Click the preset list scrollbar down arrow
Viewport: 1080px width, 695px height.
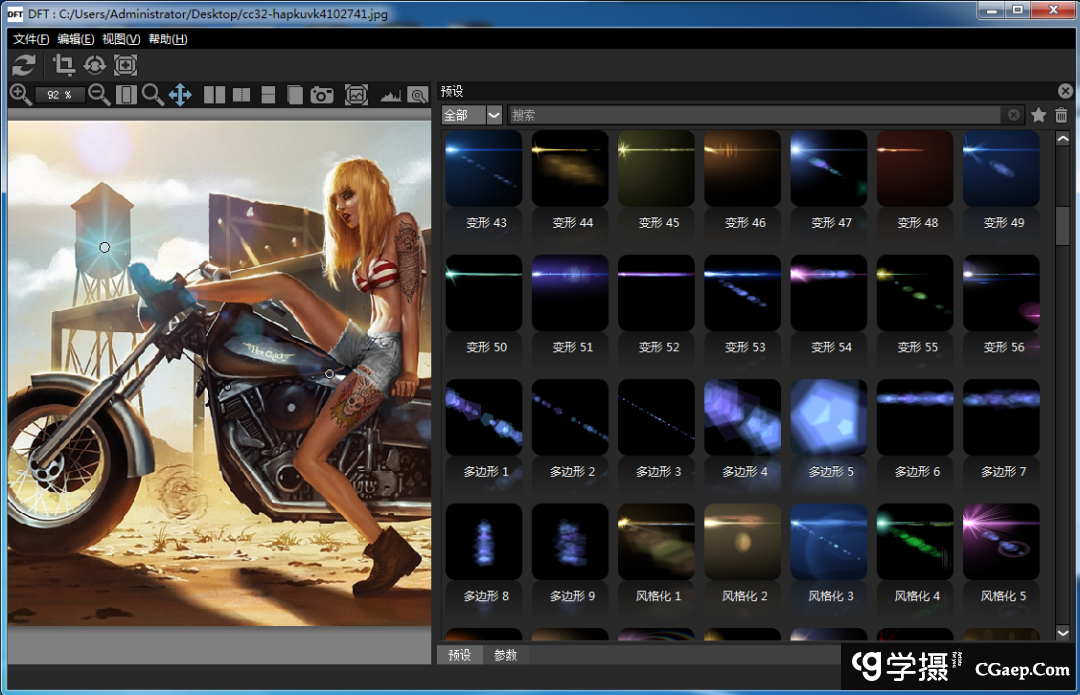pyautogui.click(x=1063, y=633)
